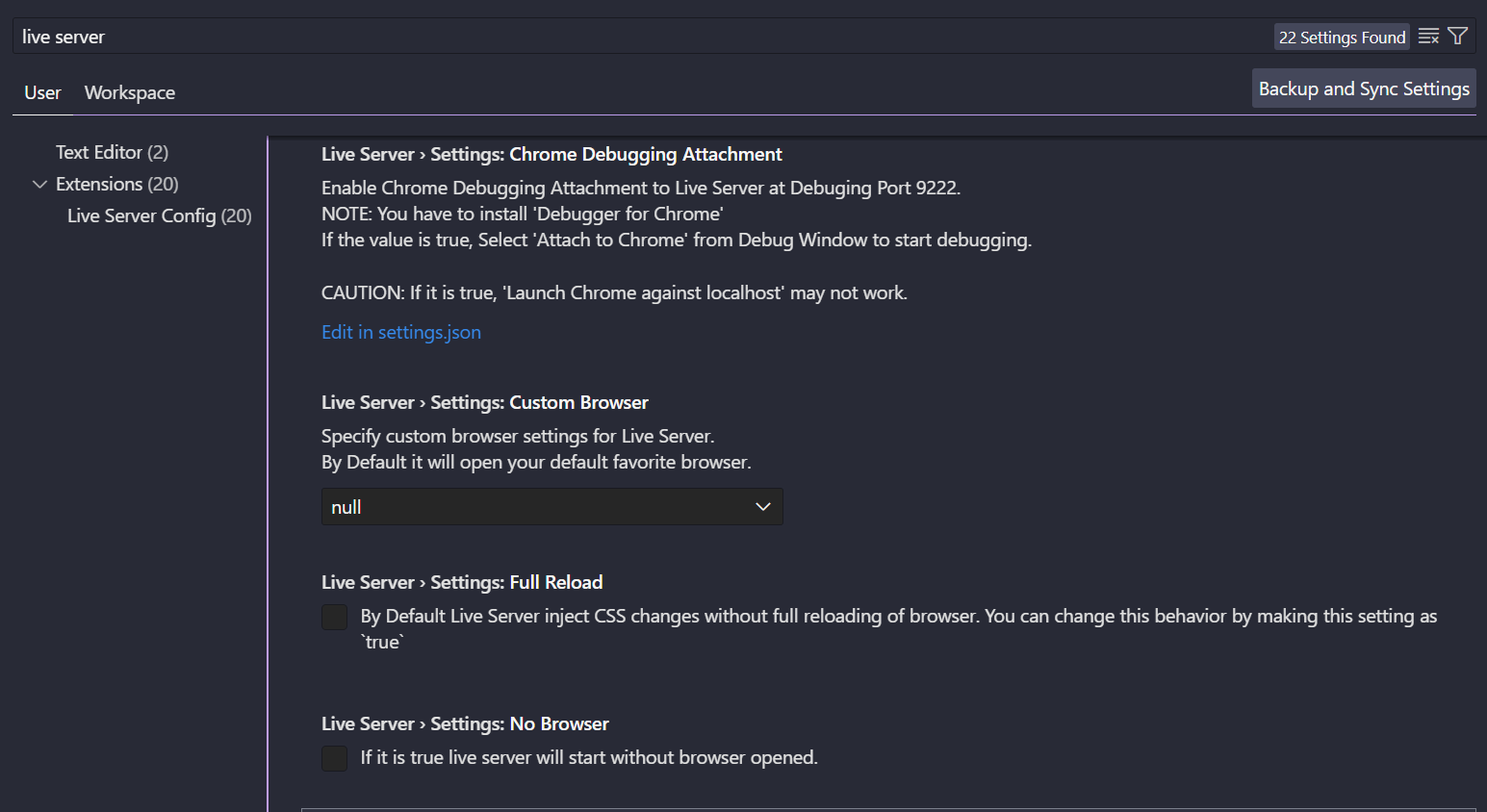Collapse the Extensions tree chevron
Image resolution: width=1487 pixels, height=812 pixels.
(x=39, y=184)
